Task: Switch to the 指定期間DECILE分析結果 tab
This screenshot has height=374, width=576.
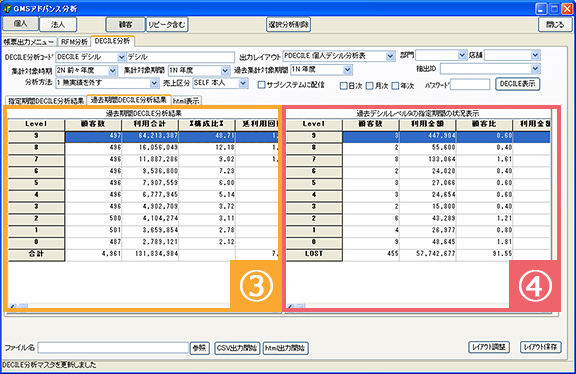Action: pyautogui.click(x=46, y=101)
